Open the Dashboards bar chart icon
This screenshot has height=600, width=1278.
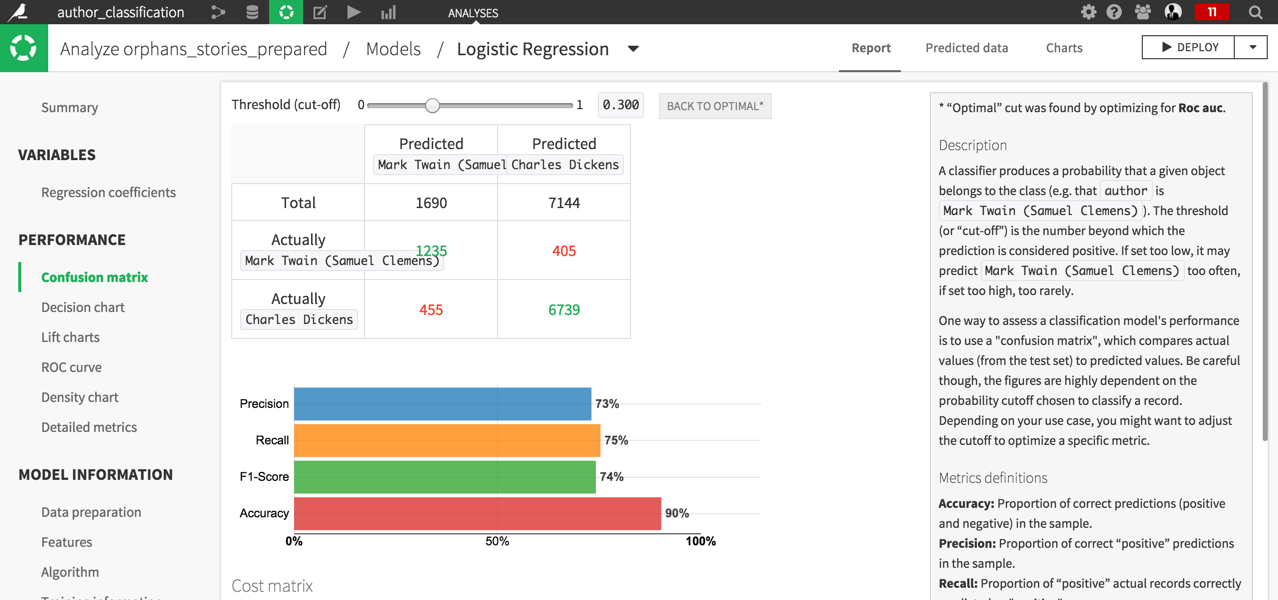(388, 12)
